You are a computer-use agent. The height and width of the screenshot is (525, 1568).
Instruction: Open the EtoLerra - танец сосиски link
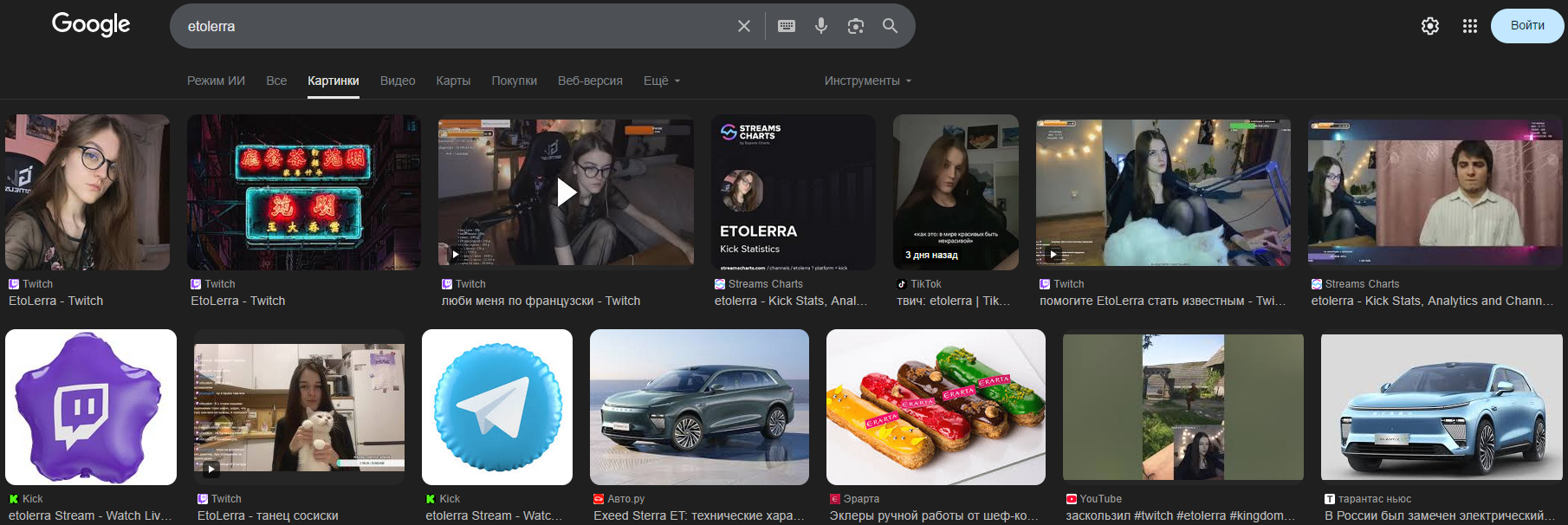point(268,515)
